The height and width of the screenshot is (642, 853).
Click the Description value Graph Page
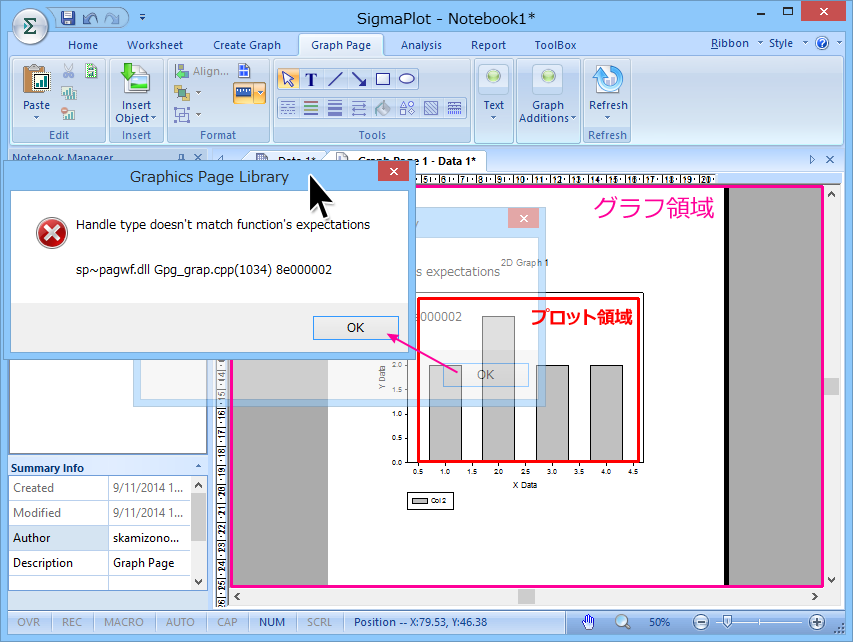point(144,563)
